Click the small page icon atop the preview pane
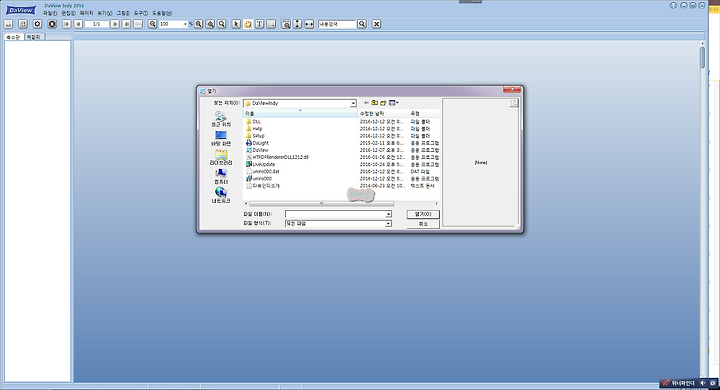Image resolution: width=720 pixels, height=390 pixels. tap(514, 103)
